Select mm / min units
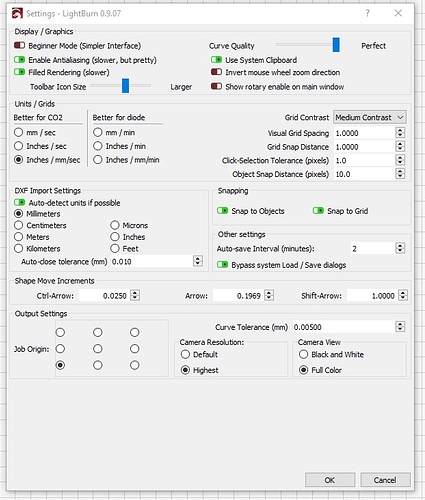This screenshot has height=500, width=425. point(98,132)
